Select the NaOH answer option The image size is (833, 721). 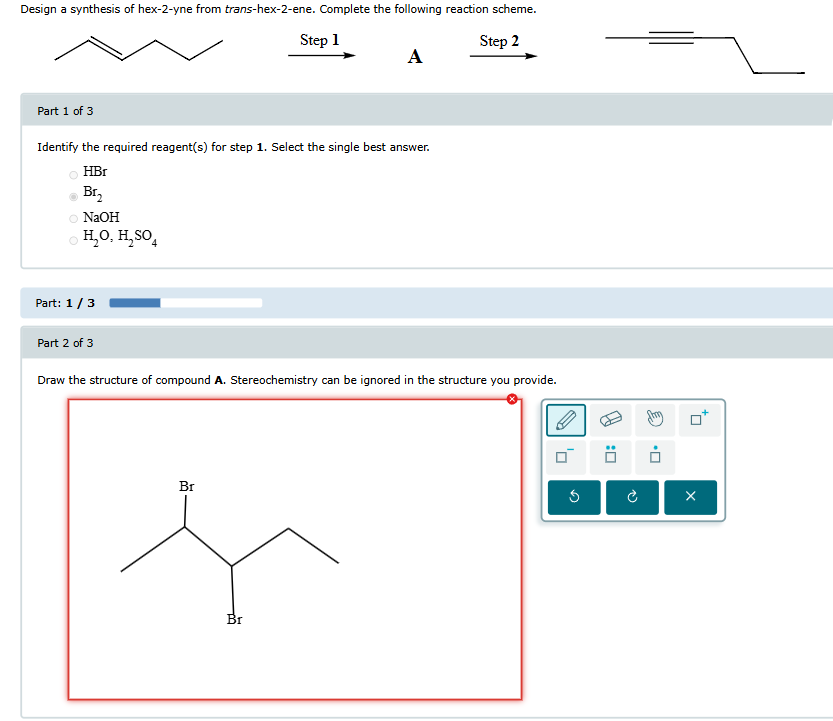tap(72, 217)
